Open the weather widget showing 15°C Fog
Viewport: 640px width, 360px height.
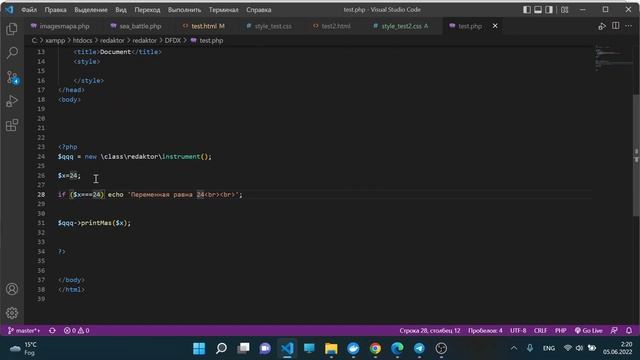coord(24,348)
